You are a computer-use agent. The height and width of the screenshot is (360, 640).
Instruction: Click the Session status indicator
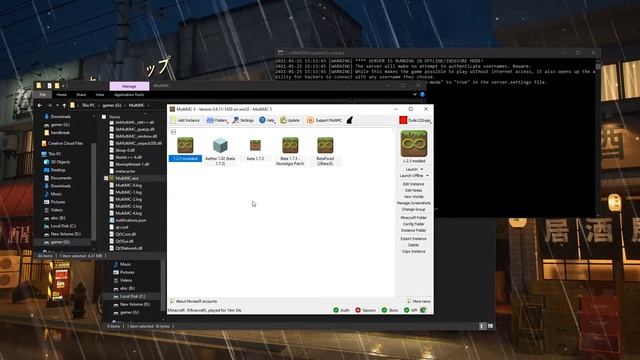coord(365,310)
